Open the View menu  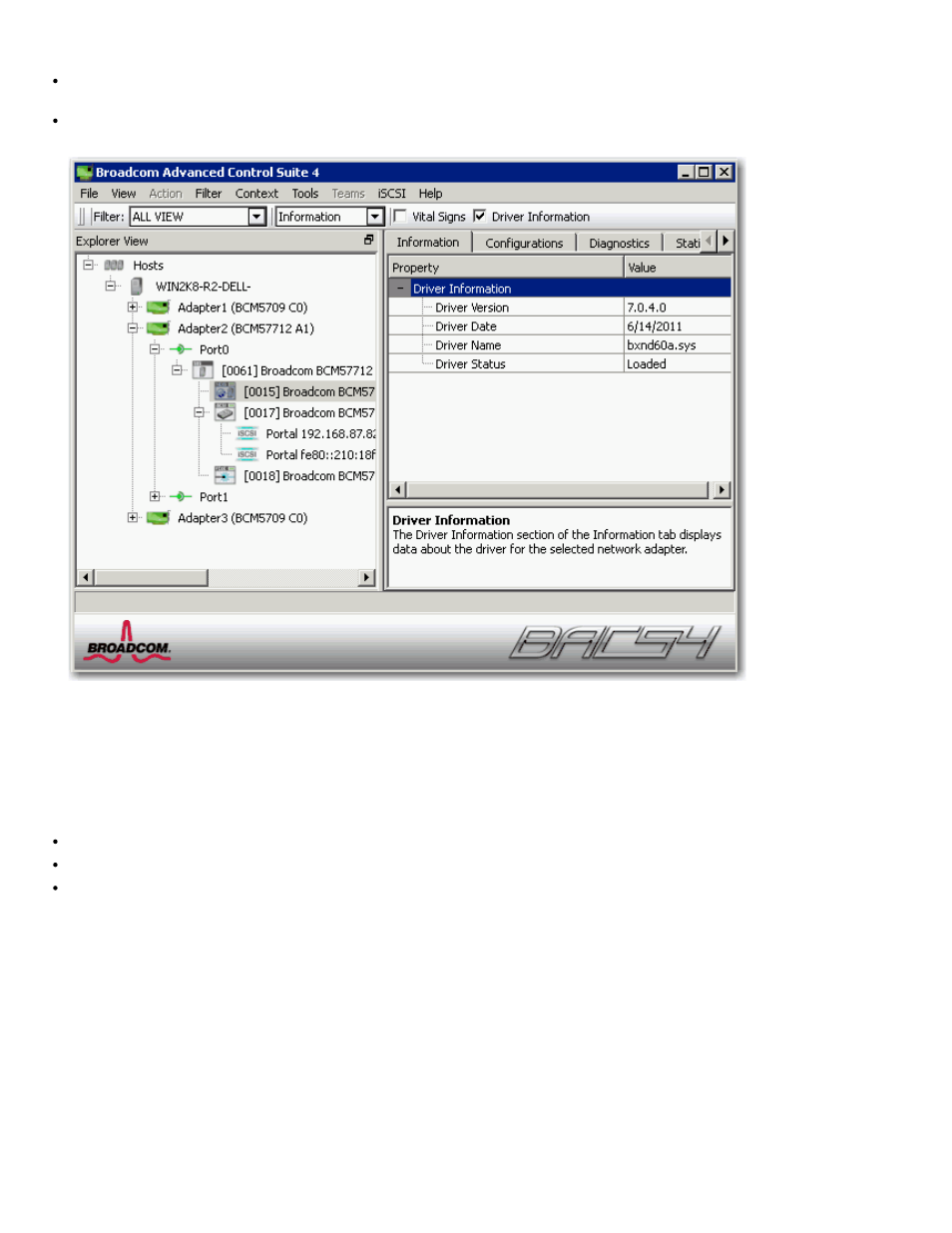pyautogui.click(x=124, y=194)
